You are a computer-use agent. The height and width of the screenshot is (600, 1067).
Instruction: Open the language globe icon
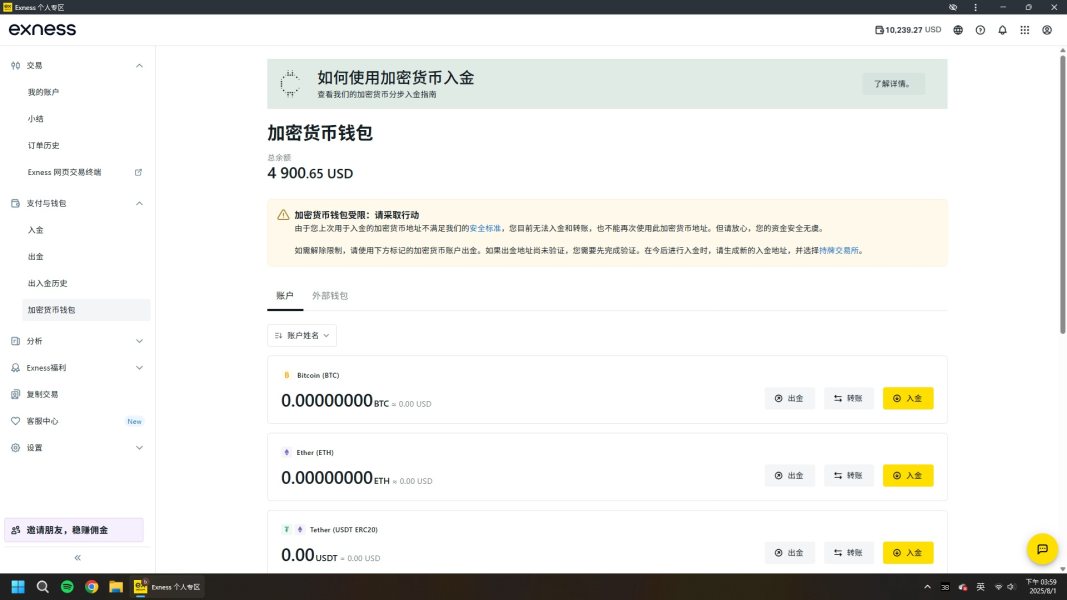pyautogui.click(x=958, y=30)
